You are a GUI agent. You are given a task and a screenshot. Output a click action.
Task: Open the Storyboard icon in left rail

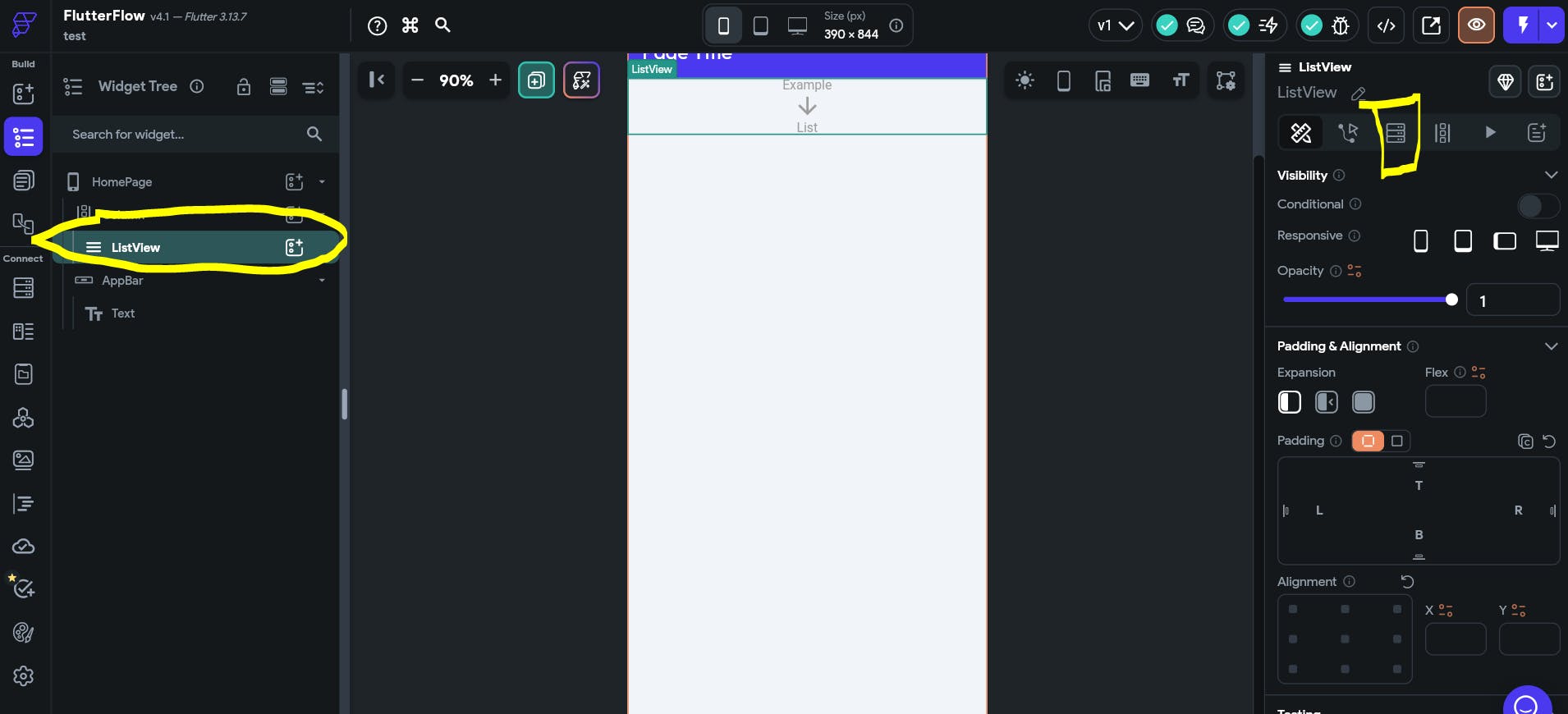(24, 223)
